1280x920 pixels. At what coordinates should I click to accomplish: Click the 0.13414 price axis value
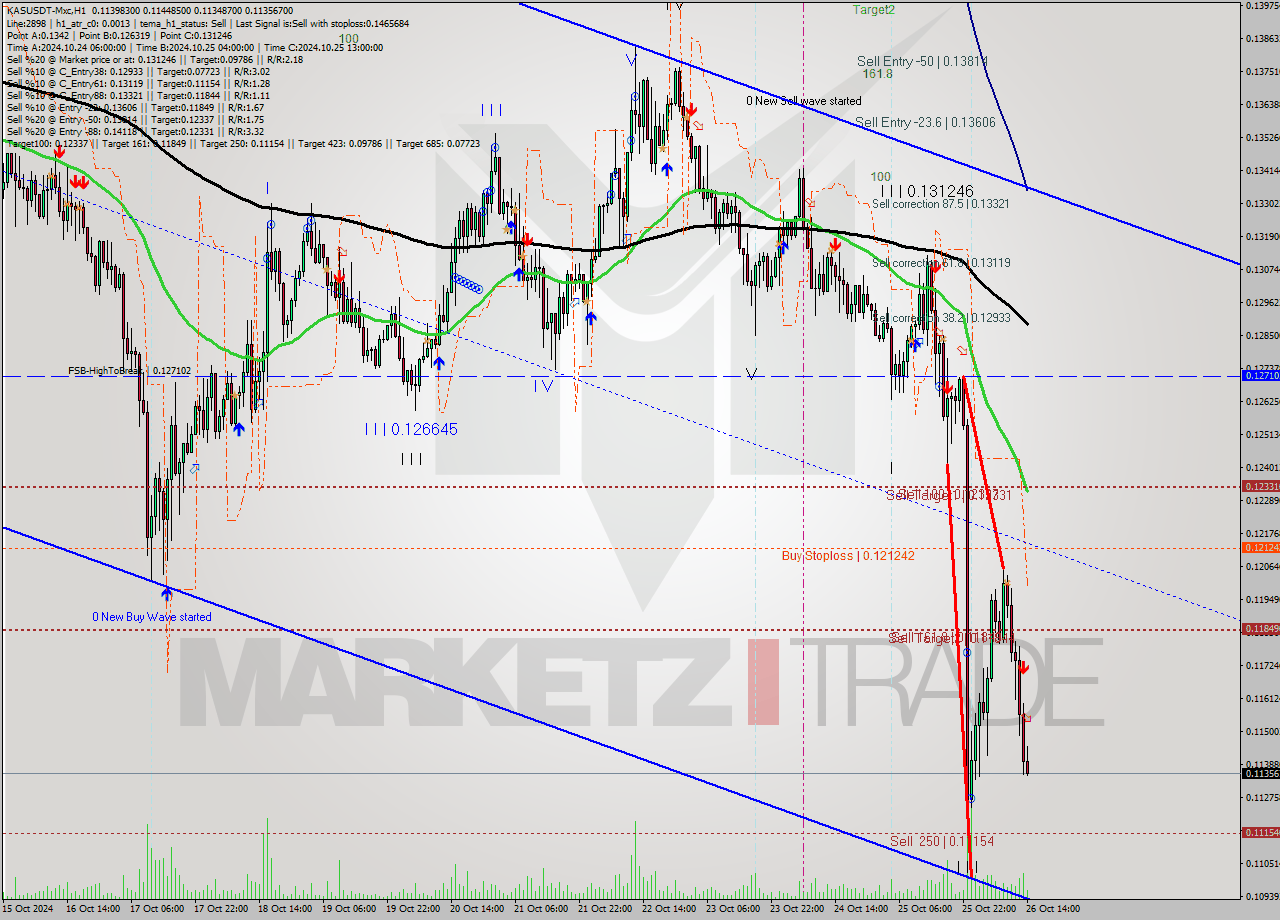click(1262, 170)
